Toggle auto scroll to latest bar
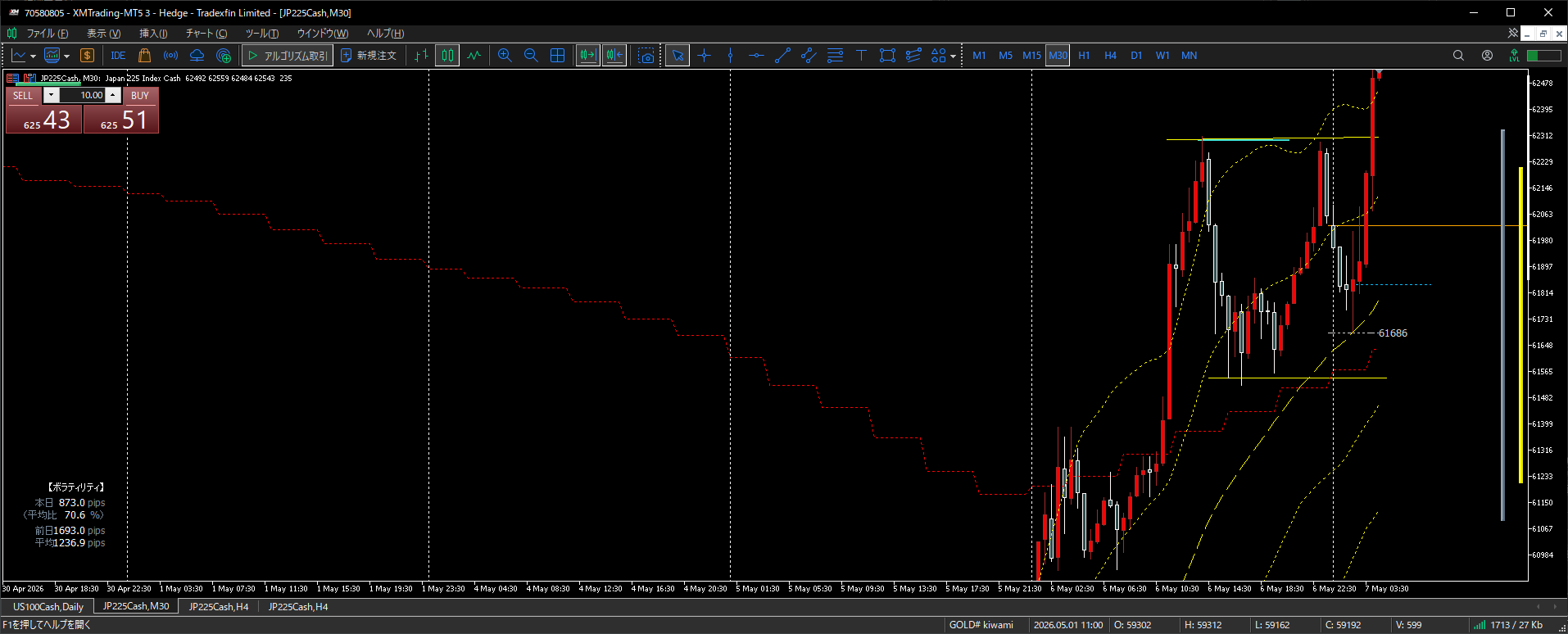This screenshot has width=1568, height=634. 587,56
